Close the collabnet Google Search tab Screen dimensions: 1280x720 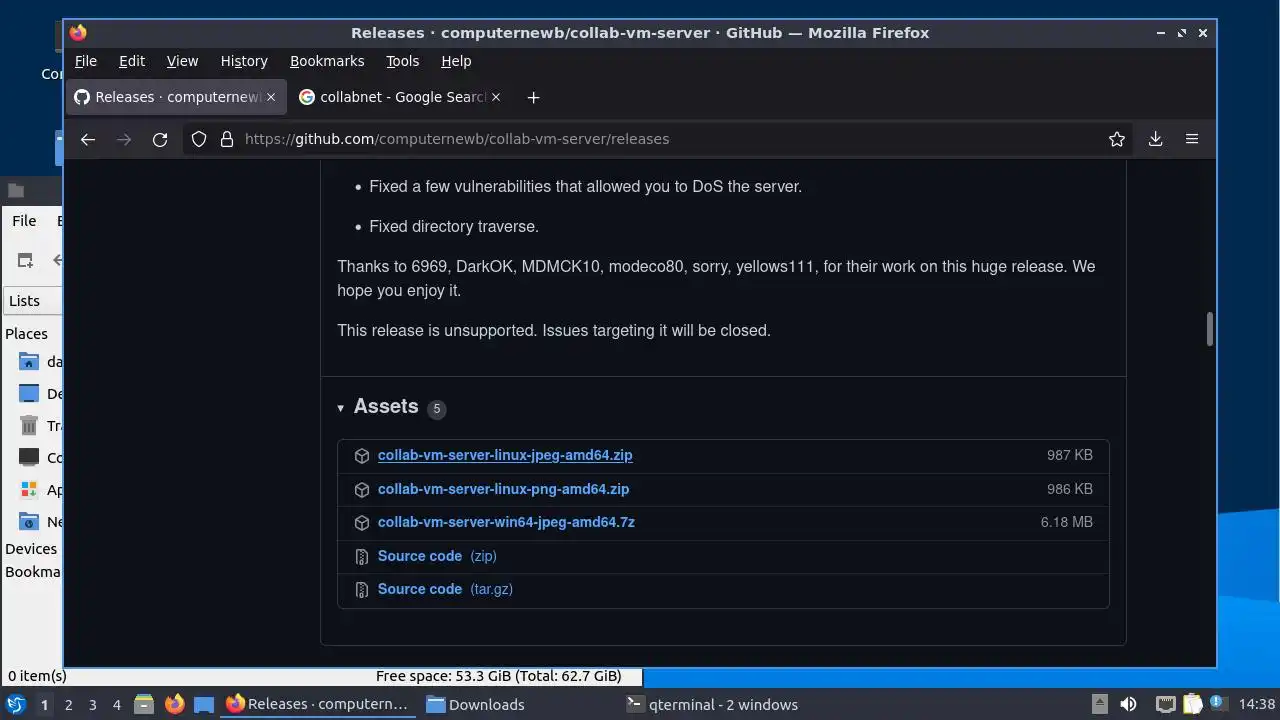[x=496, y=97]
